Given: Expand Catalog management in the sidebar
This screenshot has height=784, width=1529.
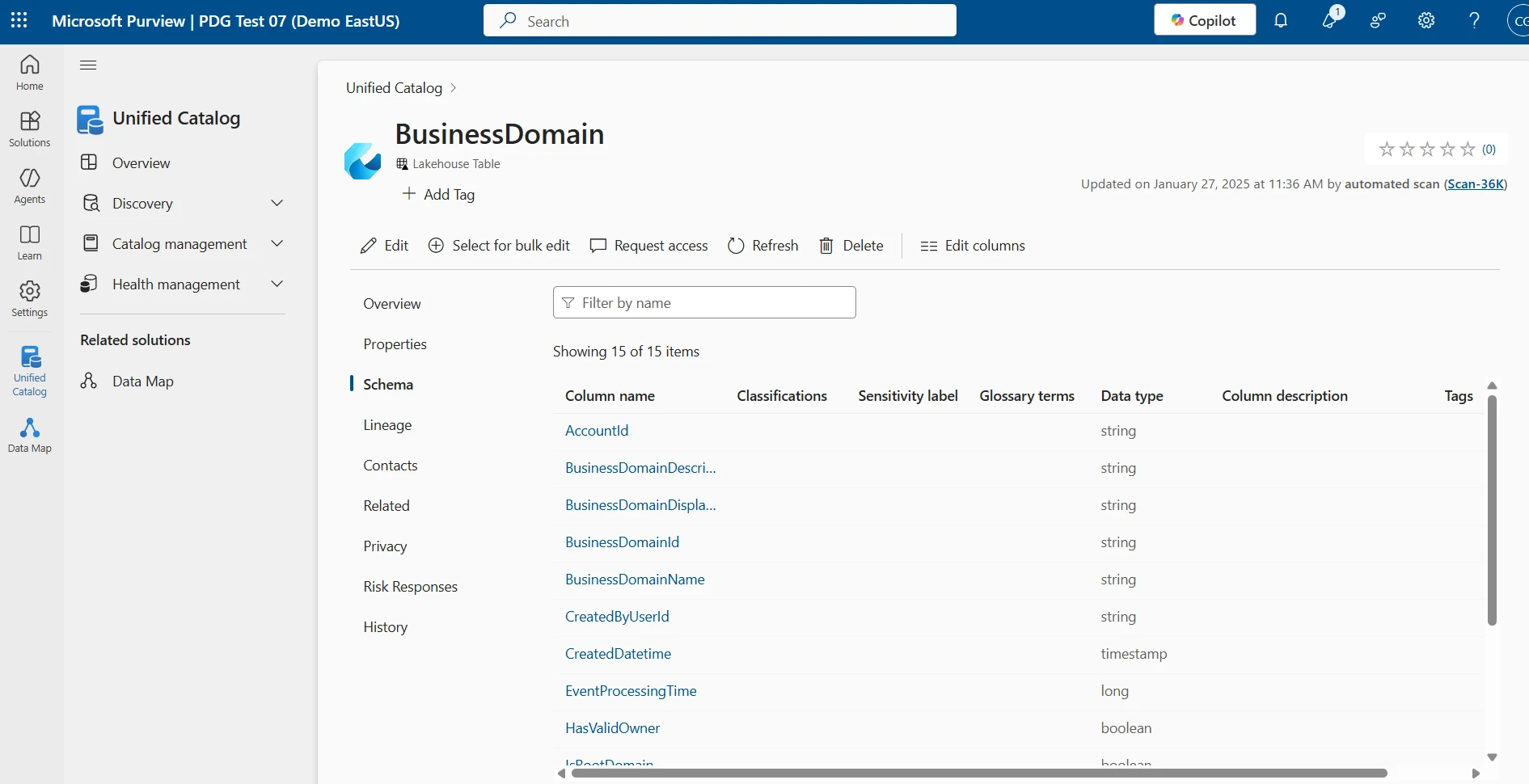Looking at the screenshot, I should pos(277,242).
